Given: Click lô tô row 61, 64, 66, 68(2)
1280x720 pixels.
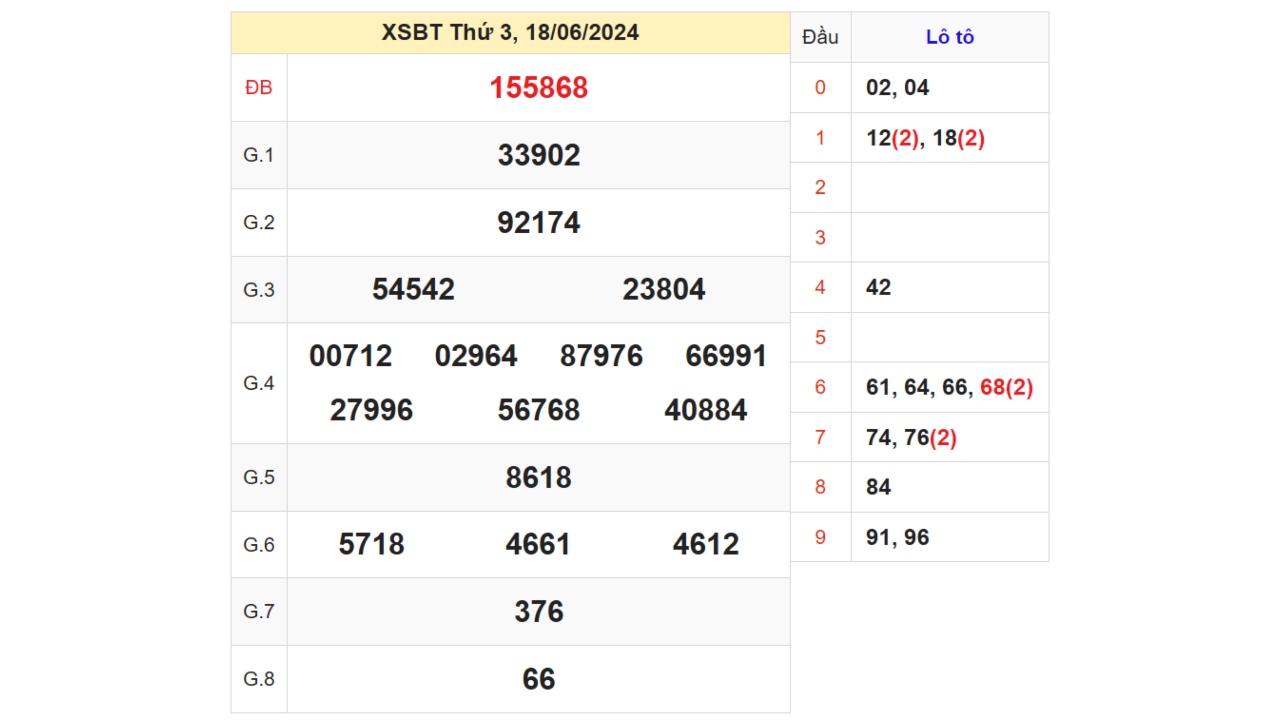Looking at the screenshot, I should pyautogui.click(x=950, y=388).
